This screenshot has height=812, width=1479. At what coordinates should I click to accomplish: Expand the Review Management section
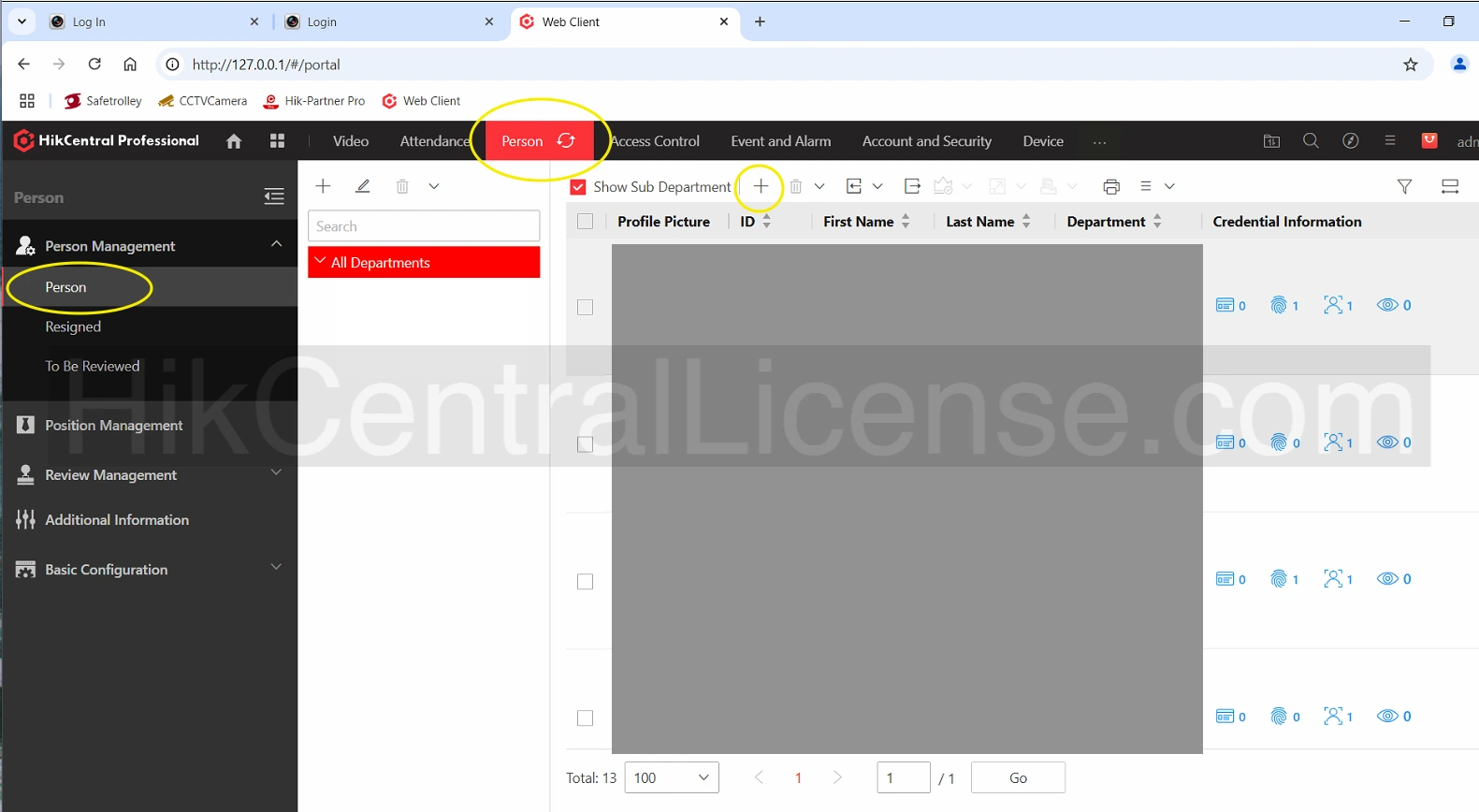click(x=276, y=472)
